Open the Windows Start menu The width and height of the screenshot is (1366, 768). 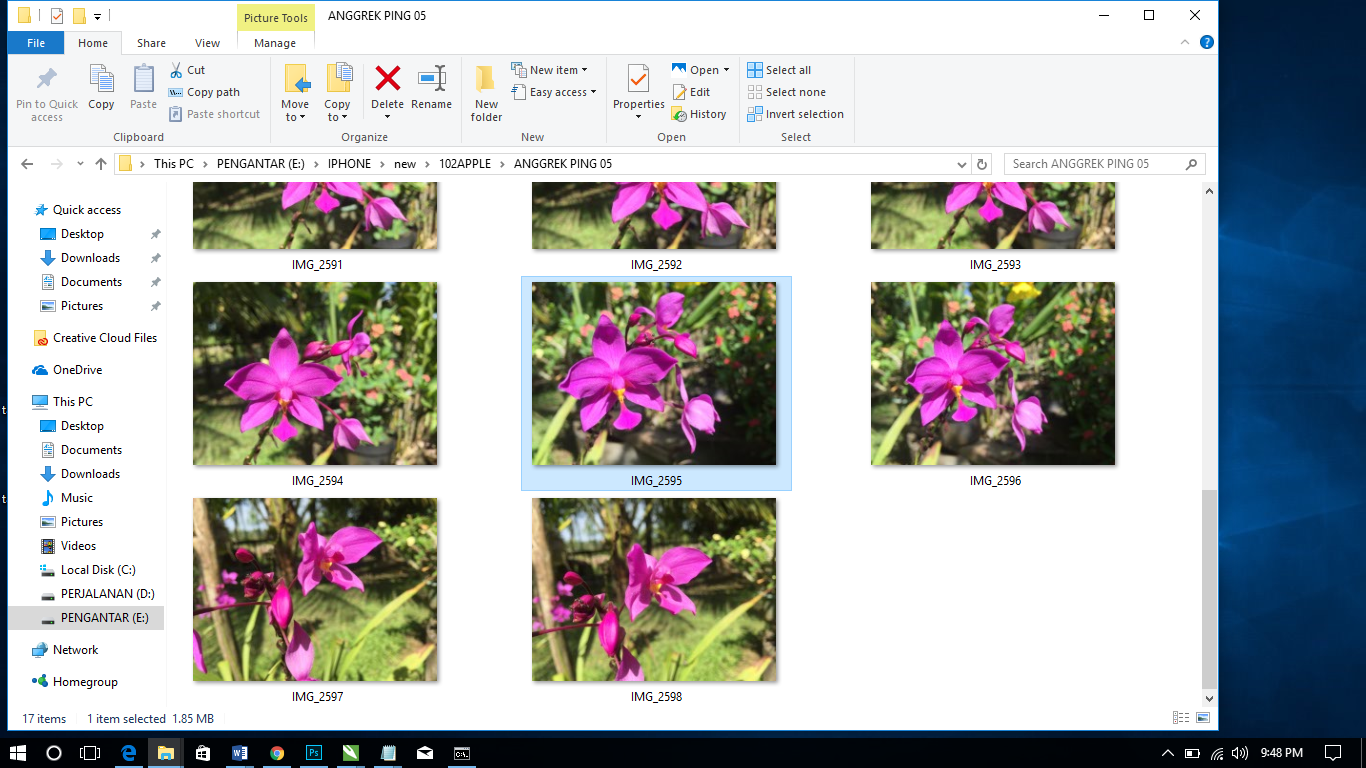[18, 752]
